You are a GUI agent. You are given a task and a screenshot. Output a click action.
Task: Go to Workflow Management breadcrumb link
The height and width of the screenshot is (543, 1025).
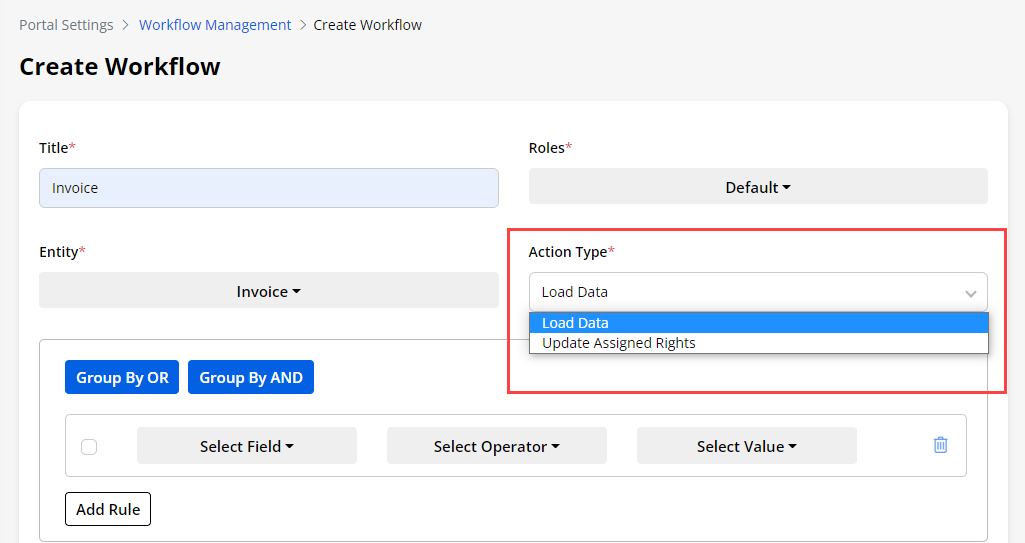(x=215, y=25)
